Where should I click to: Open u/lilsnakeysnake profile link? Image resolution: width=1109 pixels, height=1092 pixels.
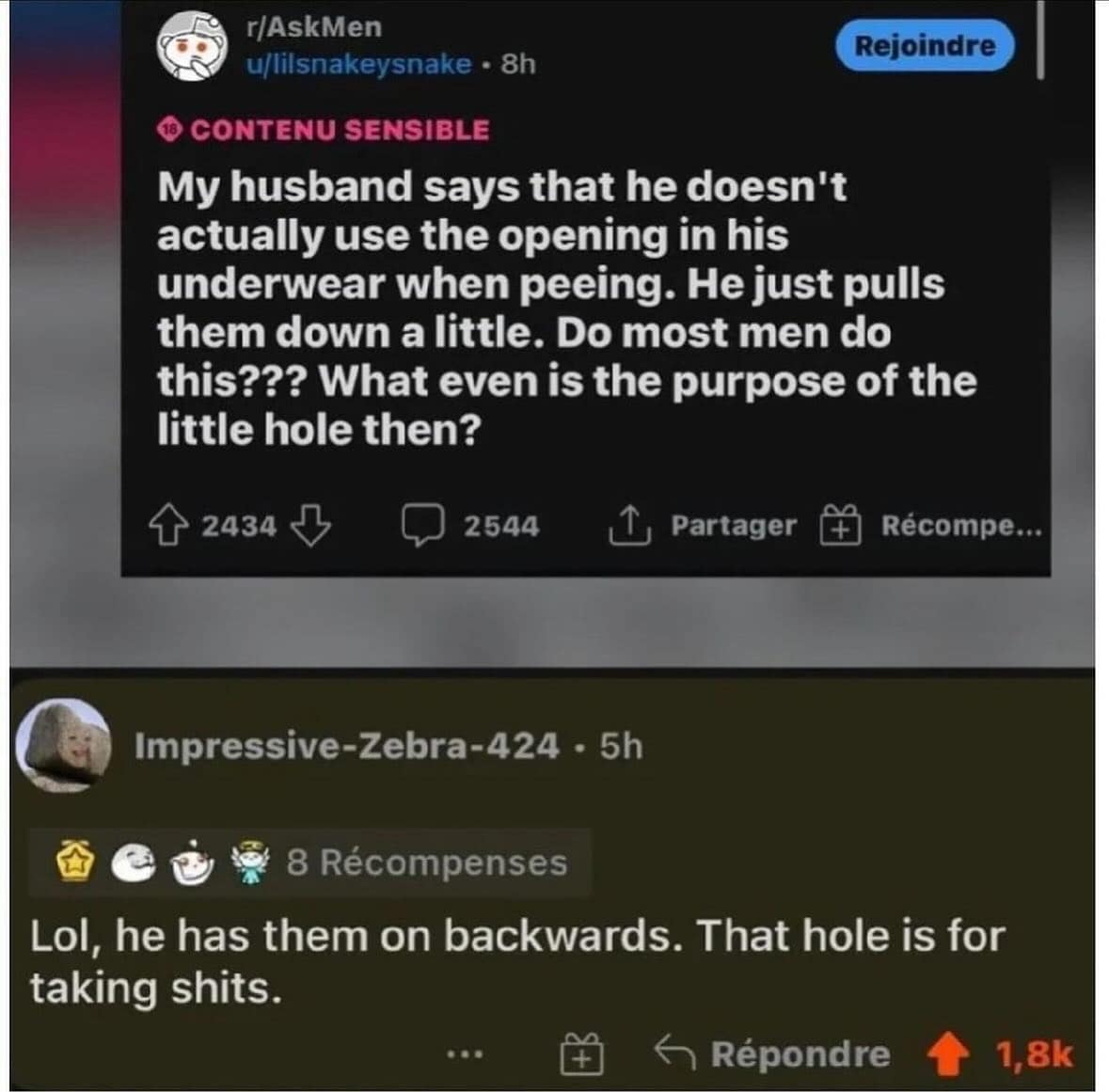358,64
